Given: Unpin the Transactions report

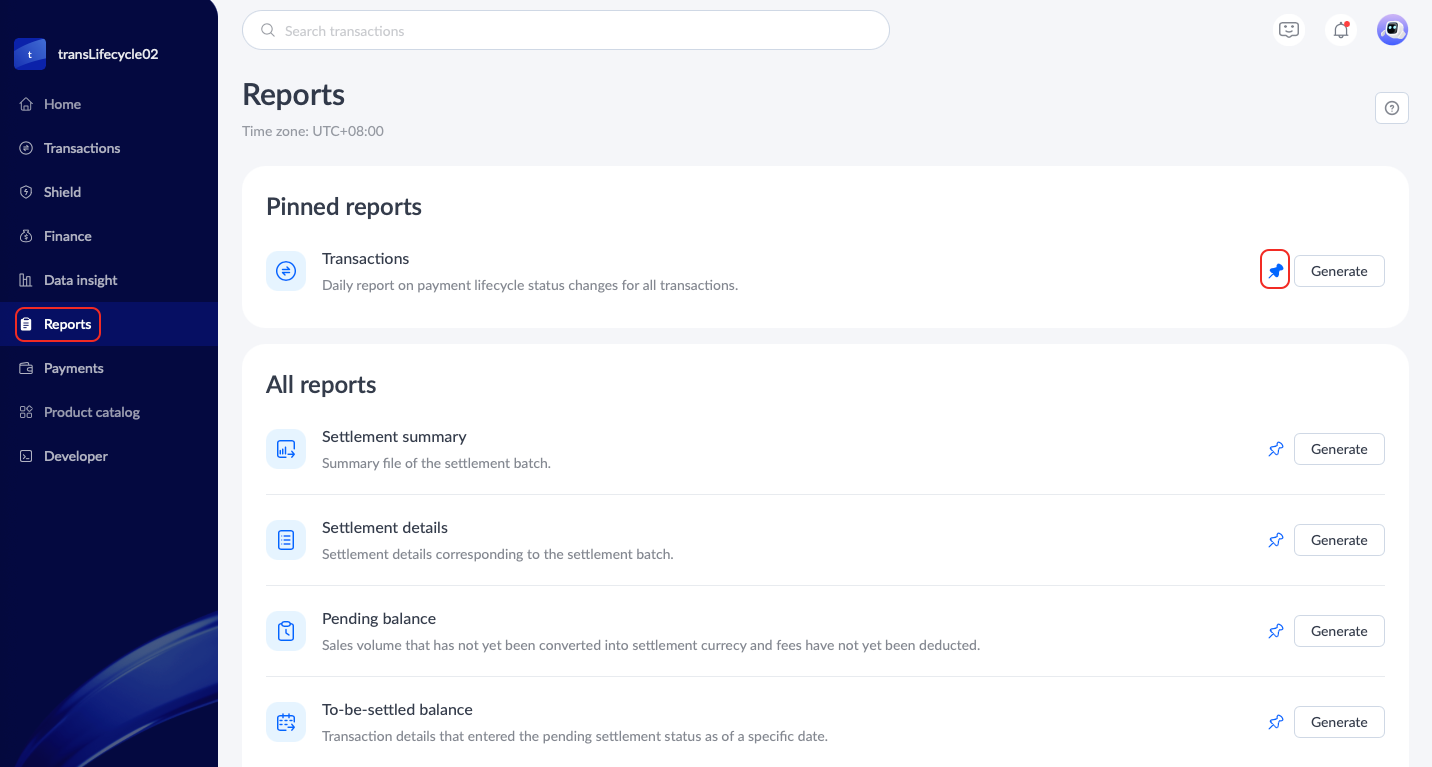Looking at the screenshot, I should point(1275,271).
